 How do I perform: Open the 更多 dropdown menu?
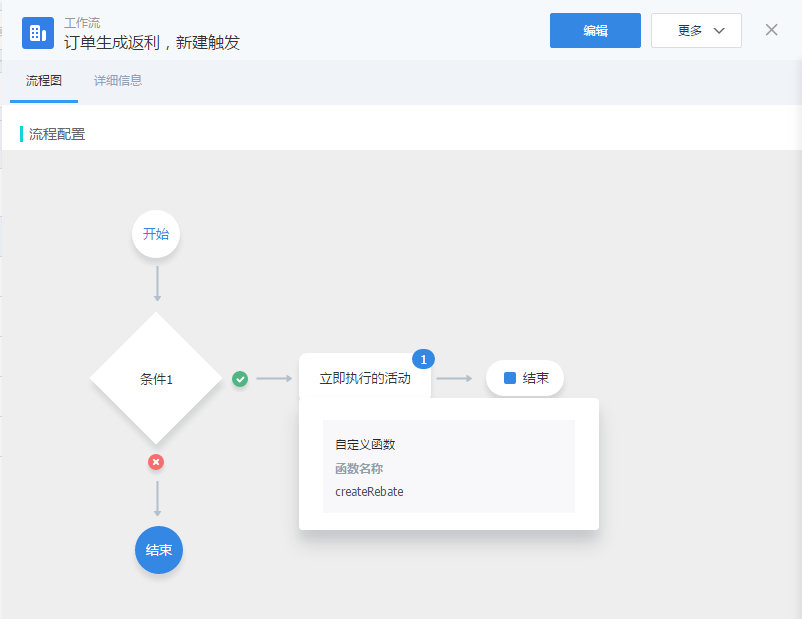tap(696, 30)
